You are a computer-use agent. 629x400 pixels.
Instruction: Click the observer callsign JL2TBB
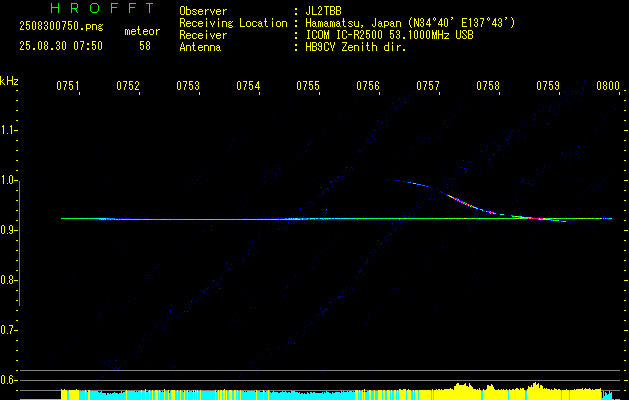(323, 11)
